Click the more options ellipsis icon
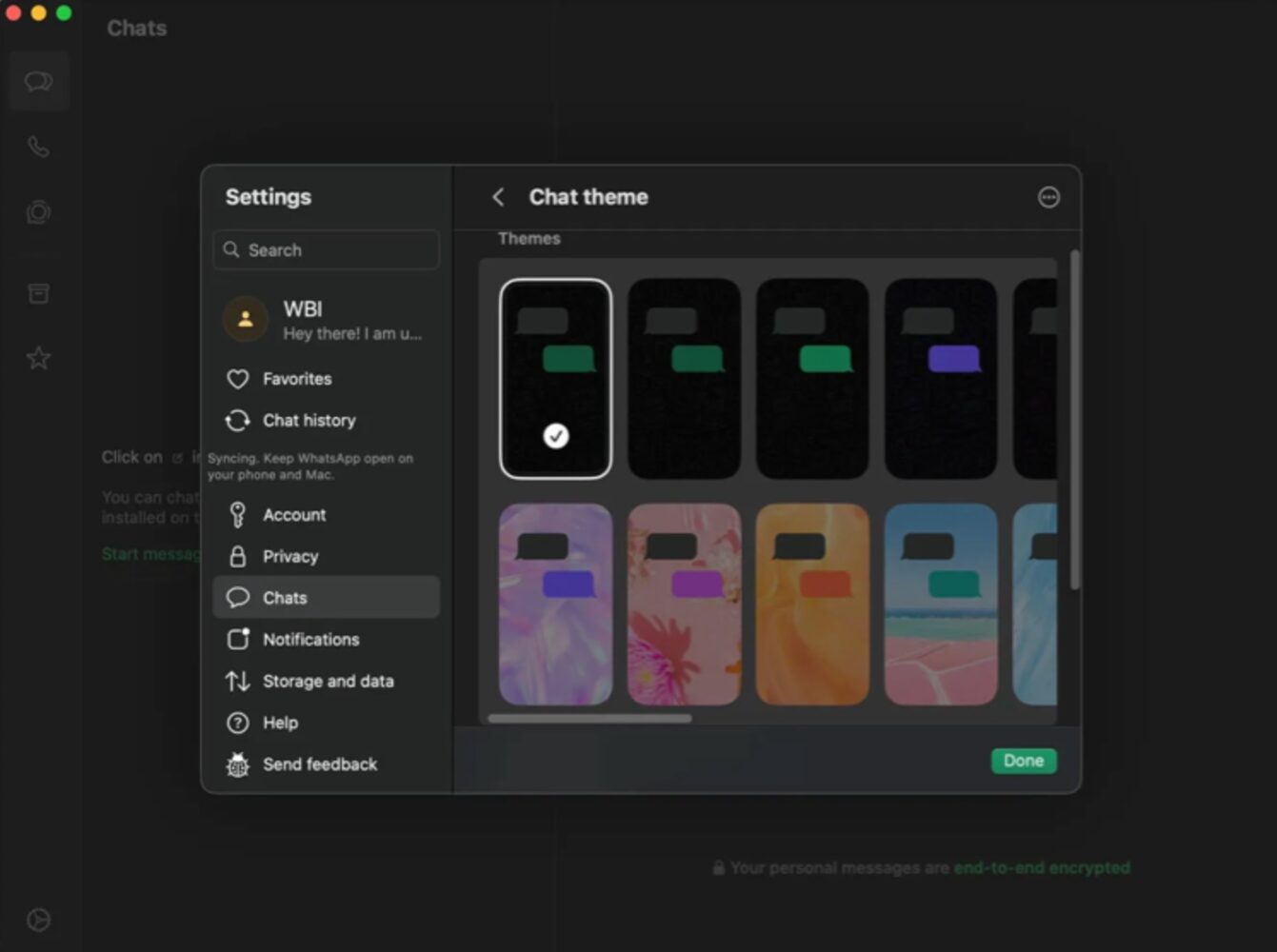This screenshot has width=1277, height=952. point(1048,197)
